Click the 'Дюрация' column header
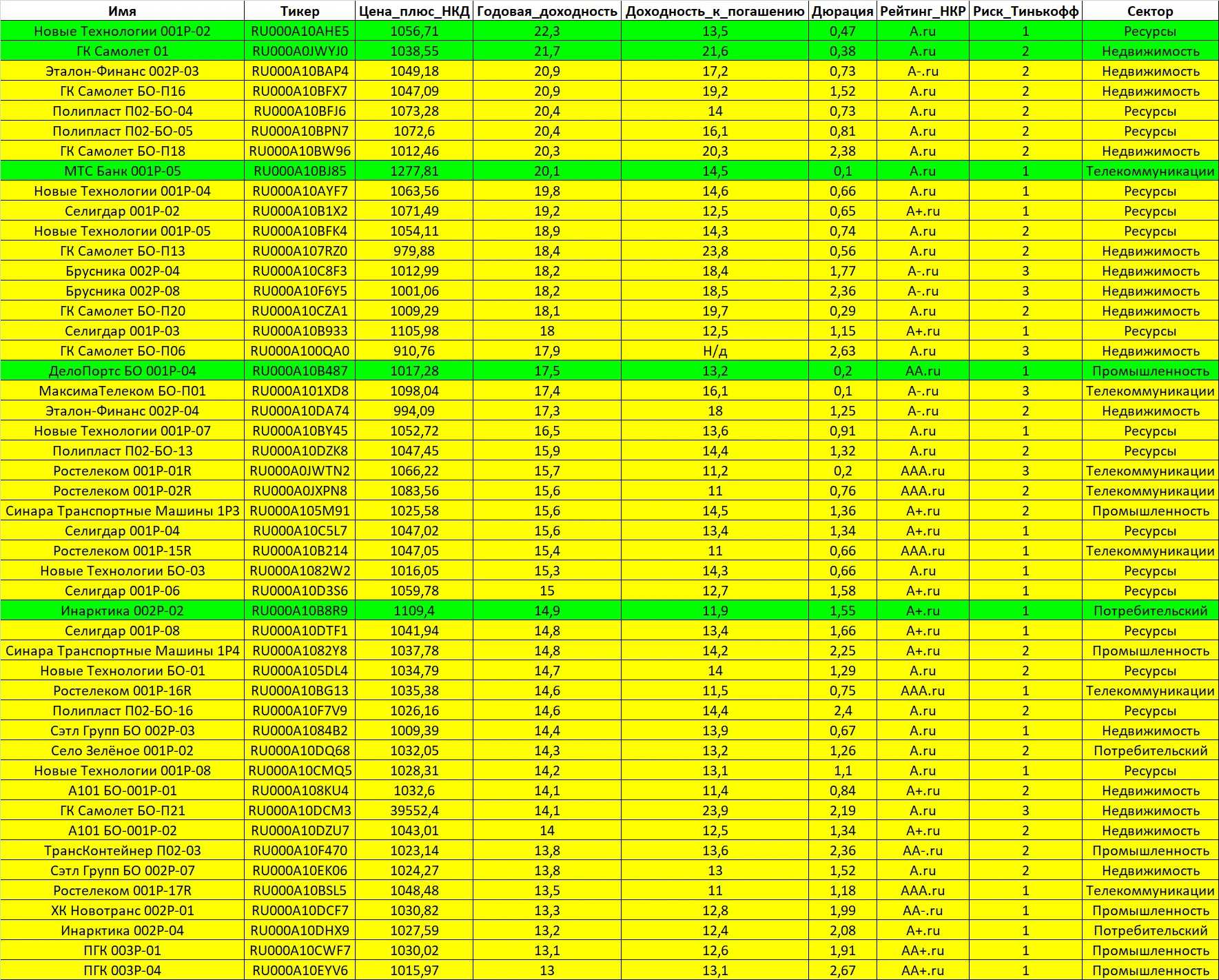 click(x=843, y=11)
